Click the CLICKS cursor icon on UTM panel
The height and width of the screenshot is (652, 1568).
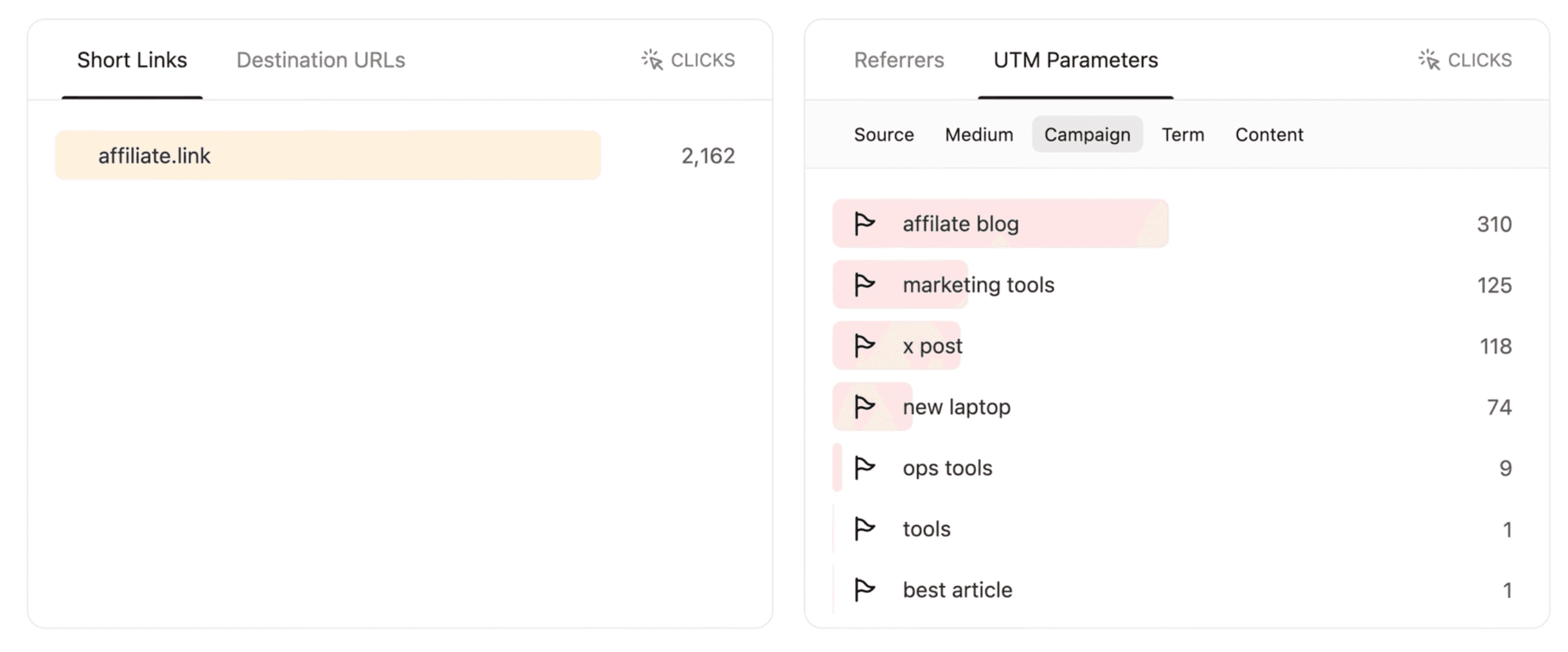(x=1430, y=59)
